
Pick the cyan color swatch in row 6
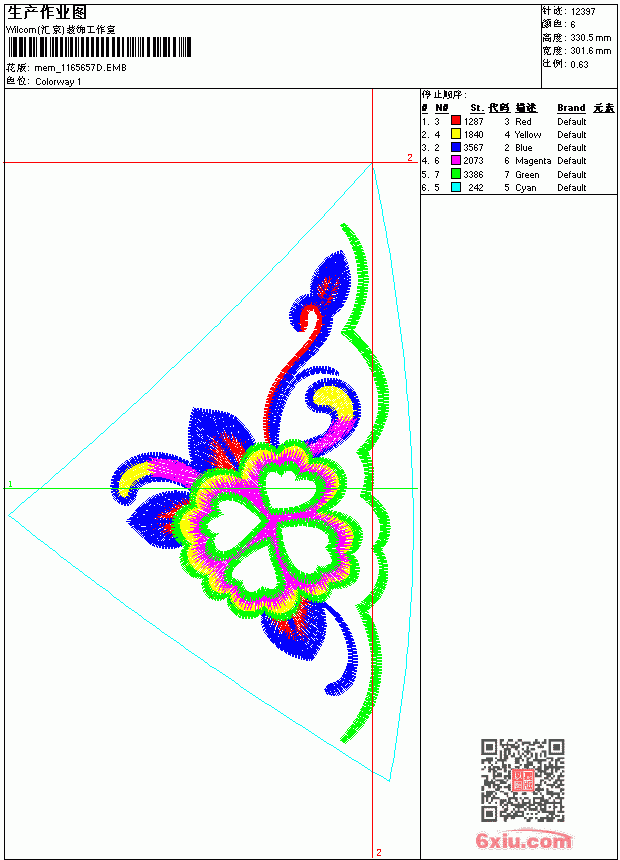tap(455, 187)
